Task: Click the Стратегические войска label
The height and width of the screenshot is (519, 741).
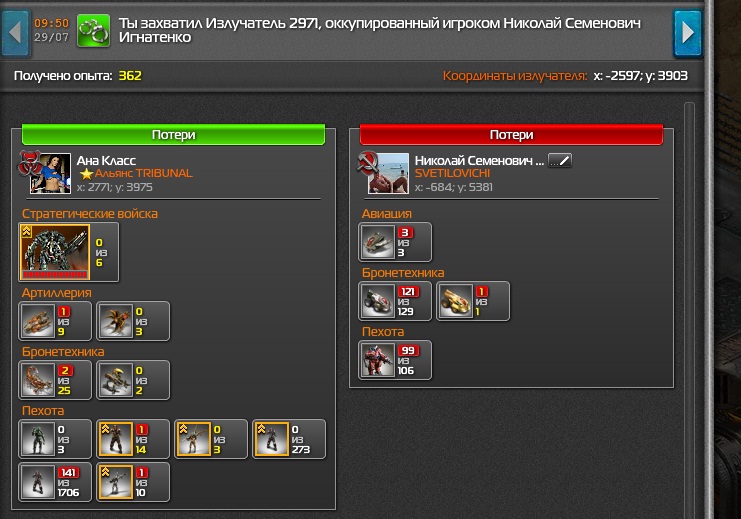Action: [90, 214]
